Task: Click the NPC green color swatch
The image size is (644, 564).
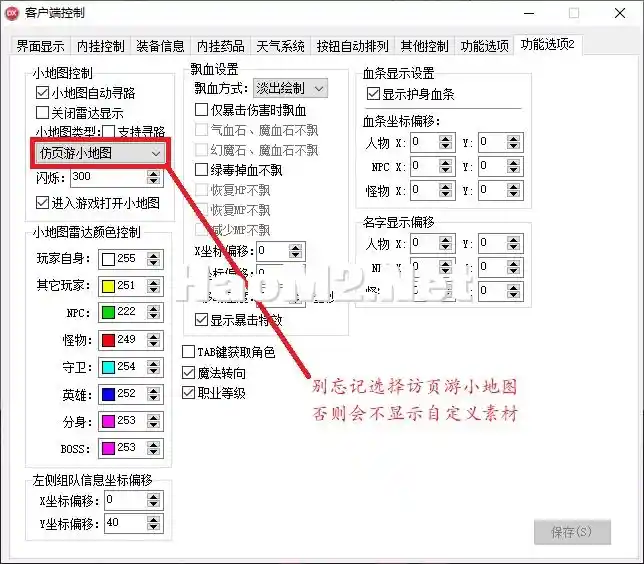Action: point(108,313)
